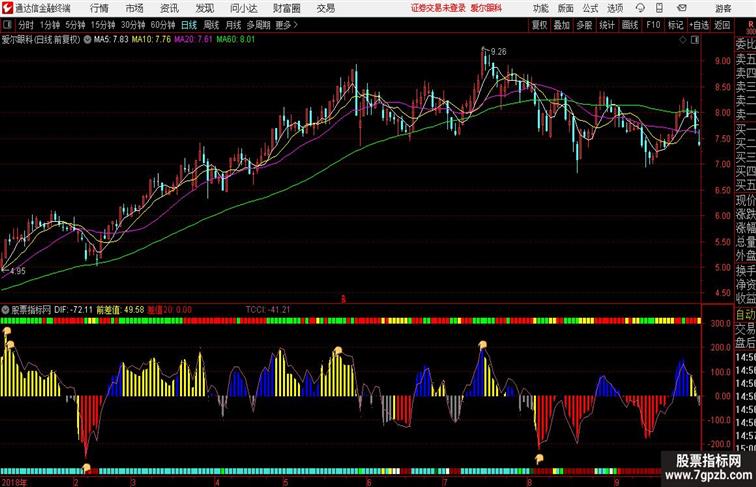The width and height of the screenshot is (756, 487).
Task: Switch to the 30分钟 period
Action: (x=133, y=25)
